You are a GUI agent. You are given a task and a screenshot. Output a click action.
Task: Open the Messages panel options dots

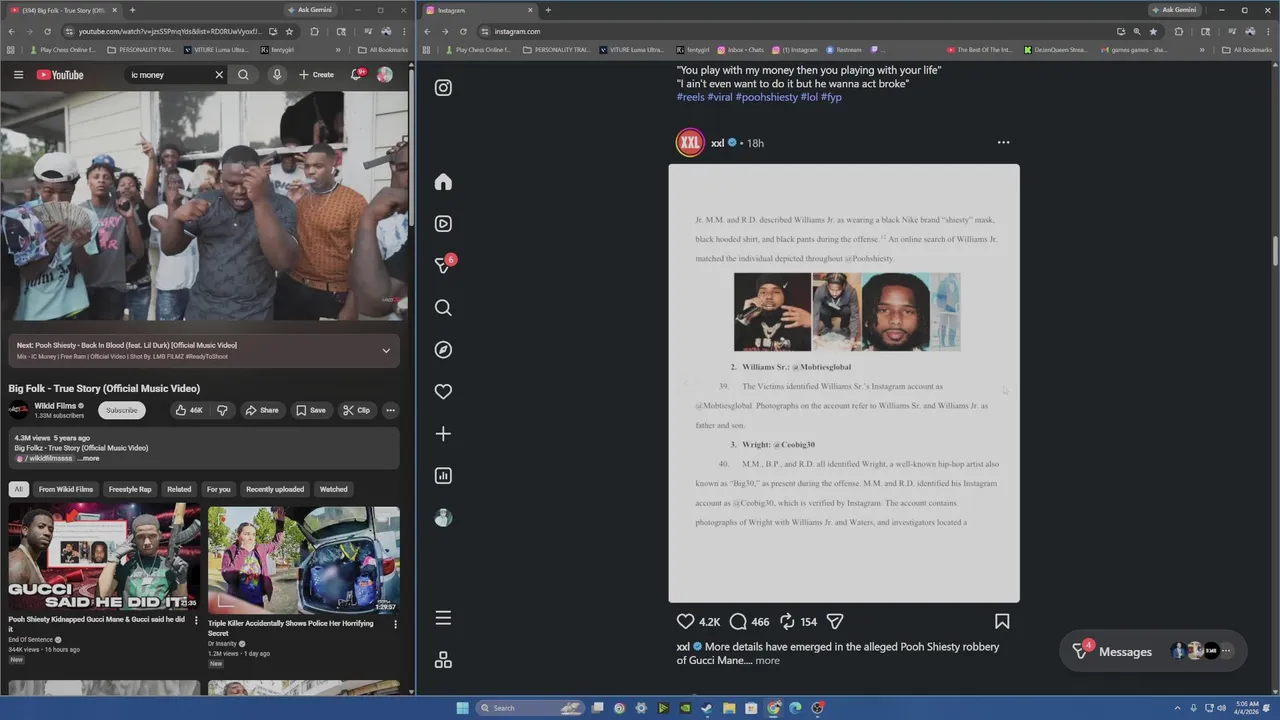click(x=1226, y=651)
